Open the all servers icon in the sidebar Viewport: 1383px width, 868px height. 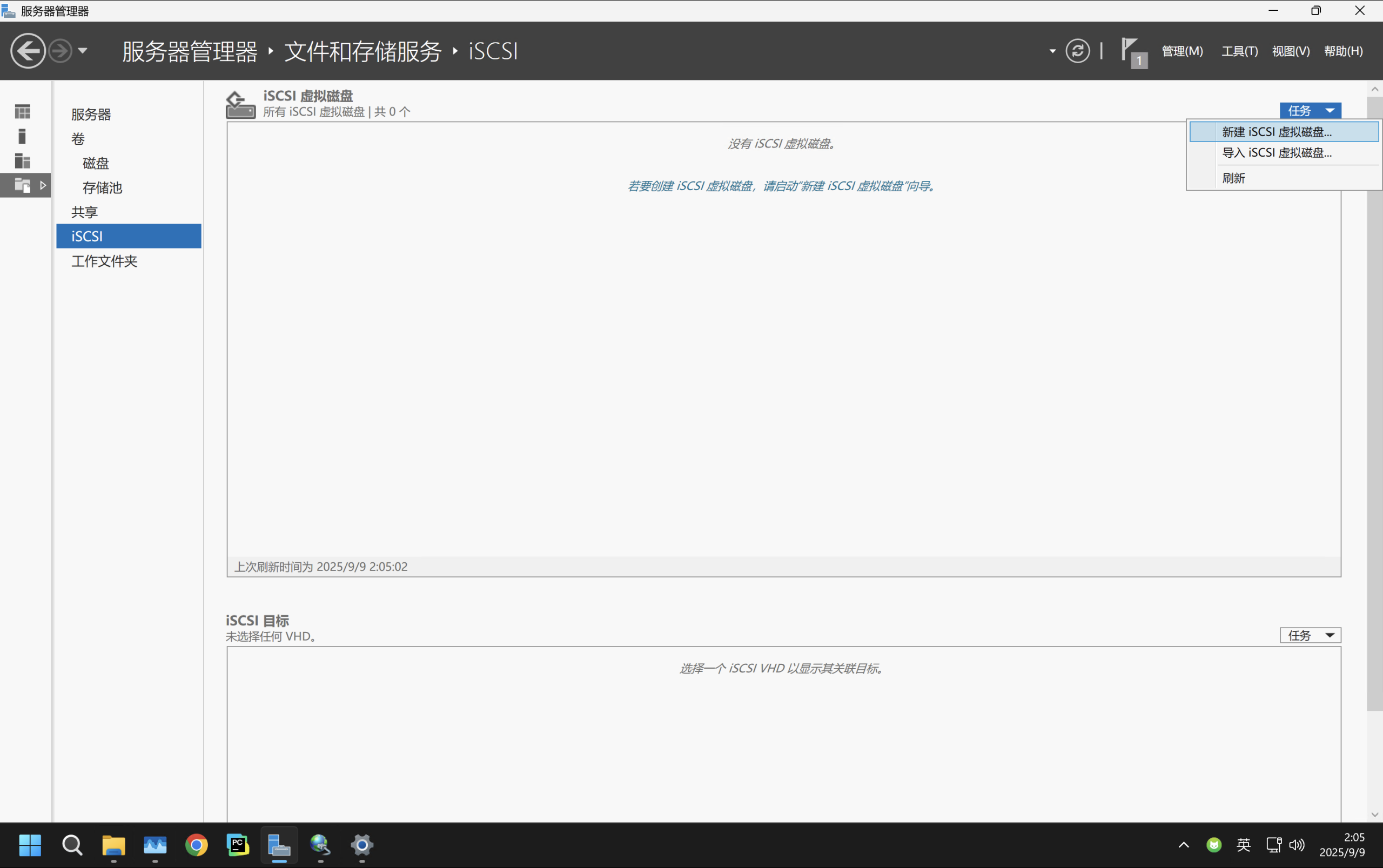pyautogui.click(x=22, y=161)
